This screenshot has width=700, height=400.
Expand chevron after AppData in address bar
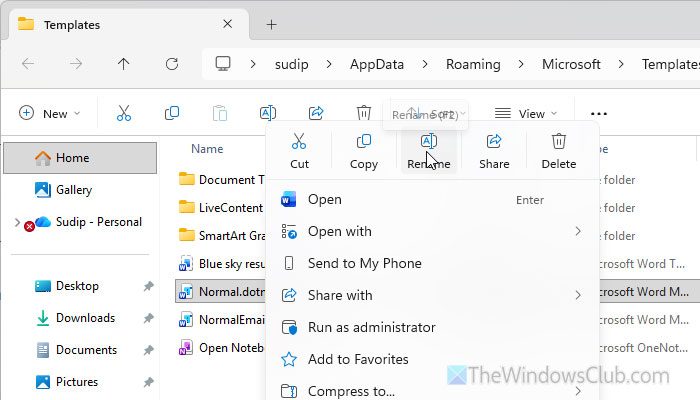point(425,64)
